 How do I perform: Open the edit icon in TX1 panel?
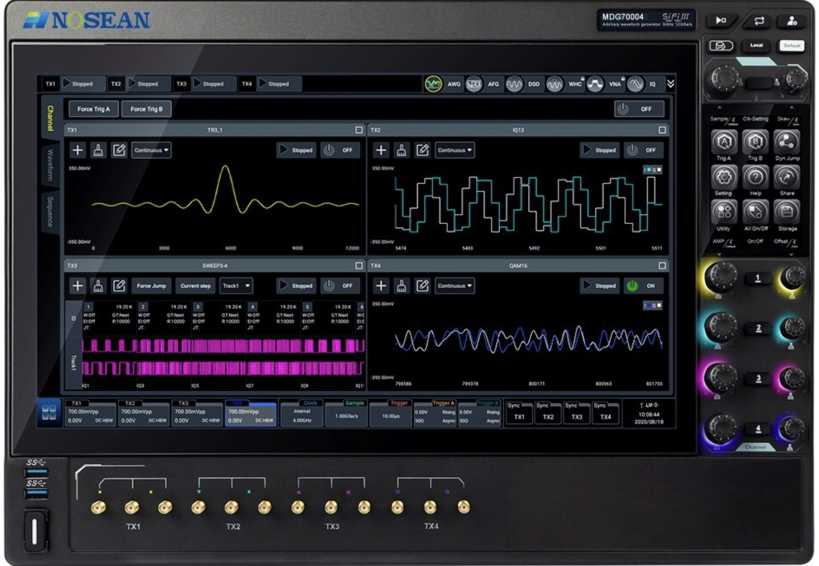[119, 150]
